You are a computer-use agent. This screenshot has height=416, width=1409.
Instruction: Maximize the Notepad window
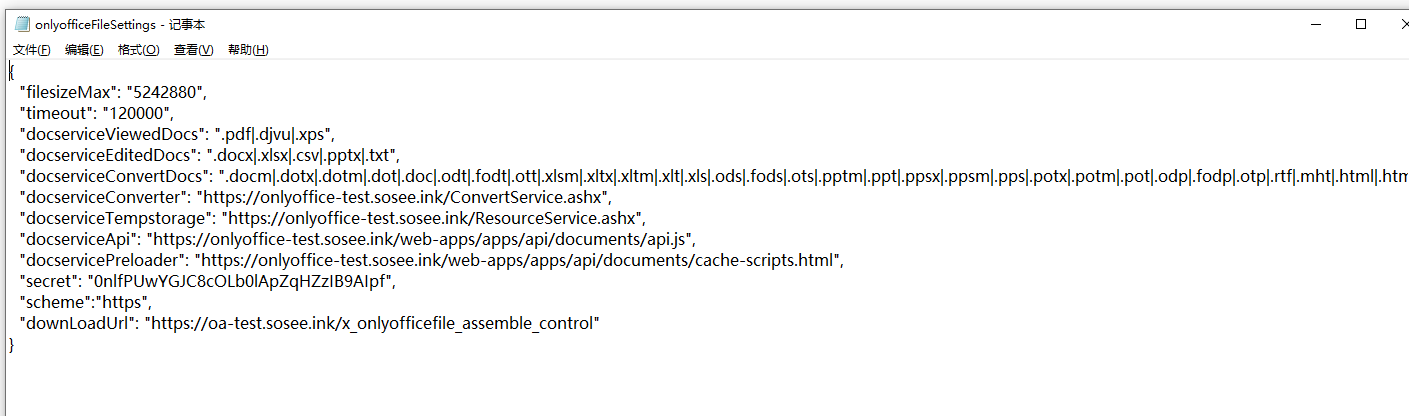[x=1361, y=24]
